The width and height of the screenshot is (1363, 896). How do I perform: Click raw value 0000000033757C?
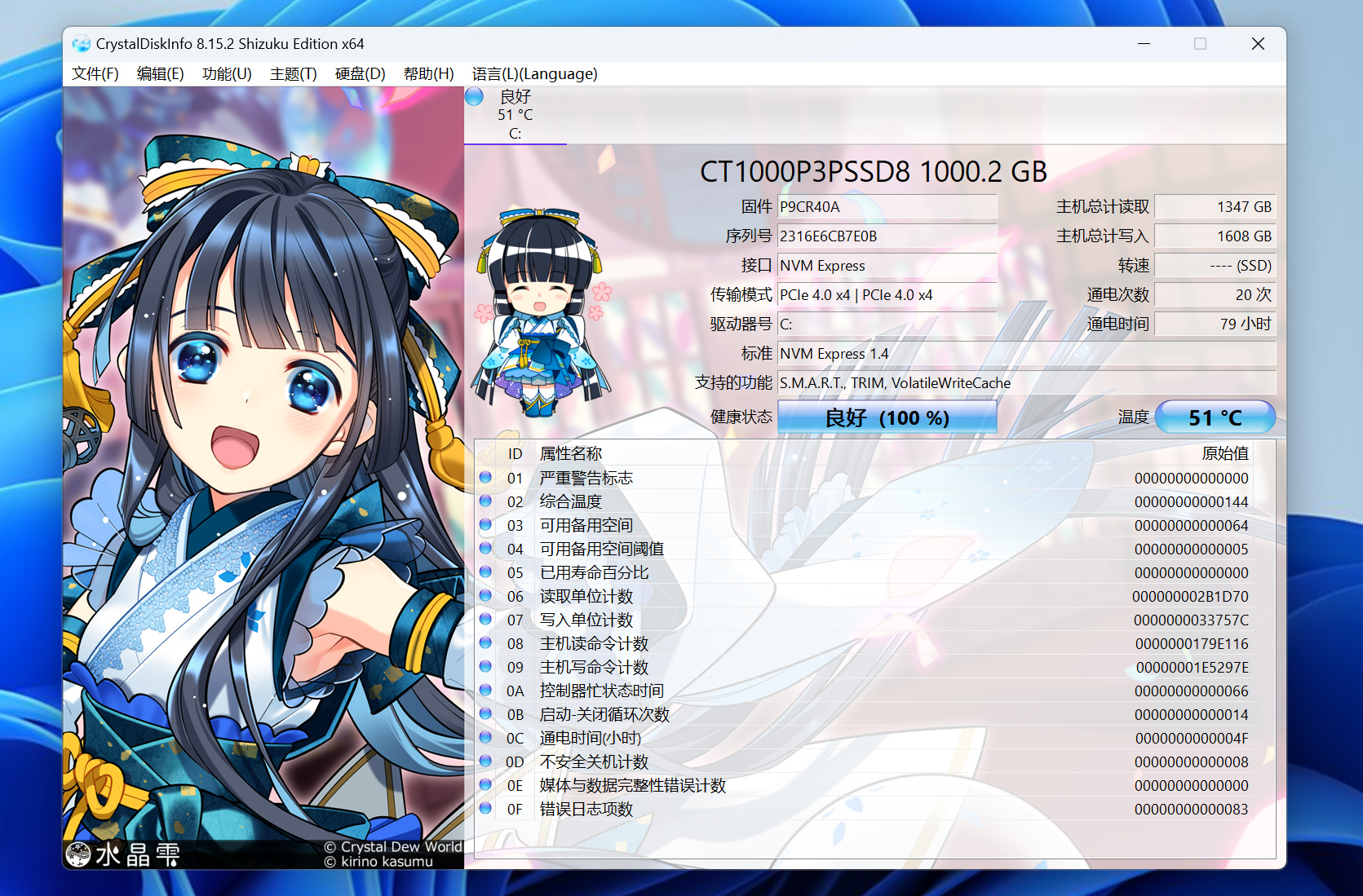pyautogui.click(x=1191, y=620)
